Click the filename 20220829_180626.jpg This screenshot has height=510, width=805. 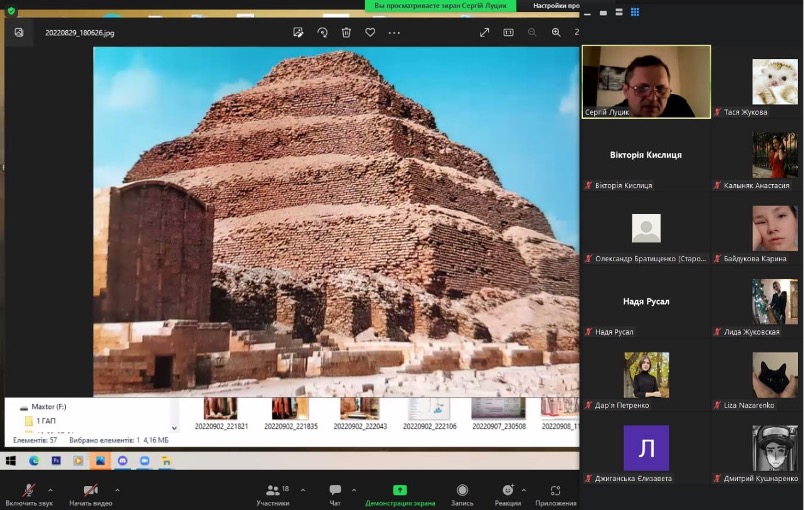click(80, 33)
